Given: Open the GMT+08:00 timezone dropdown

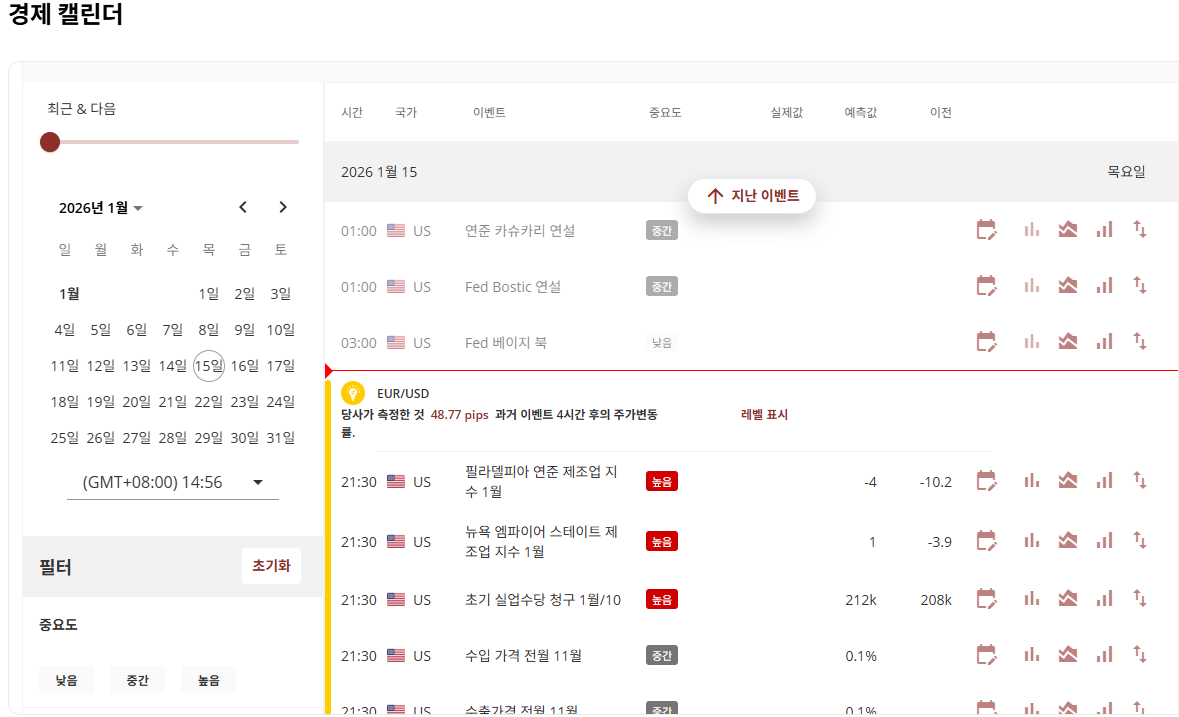Looking at the screenshot, I should [x=171, y=481].
